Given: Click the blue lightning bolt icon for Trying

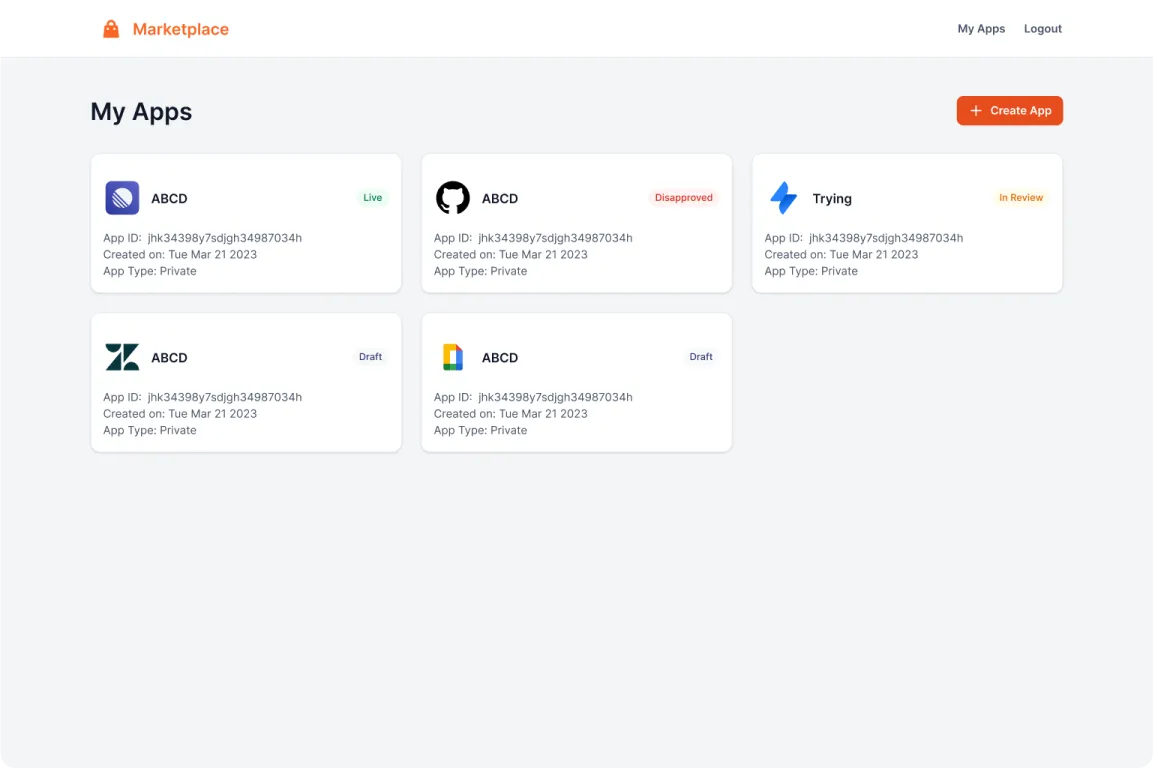Looking at the screenshot, I should pos(784,198).
